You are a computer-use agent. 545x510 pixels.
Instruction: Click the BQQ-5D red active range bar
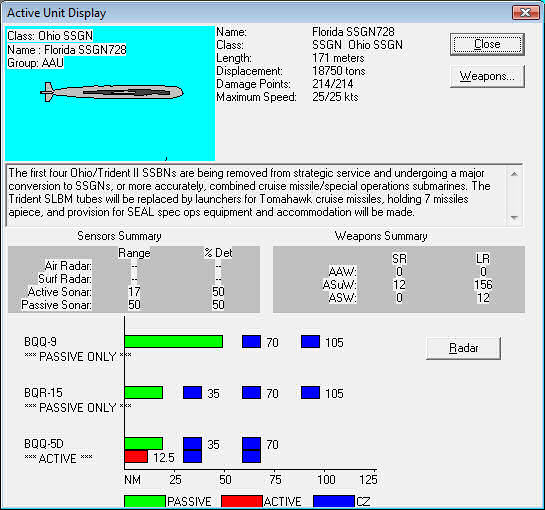click(136, 457)
